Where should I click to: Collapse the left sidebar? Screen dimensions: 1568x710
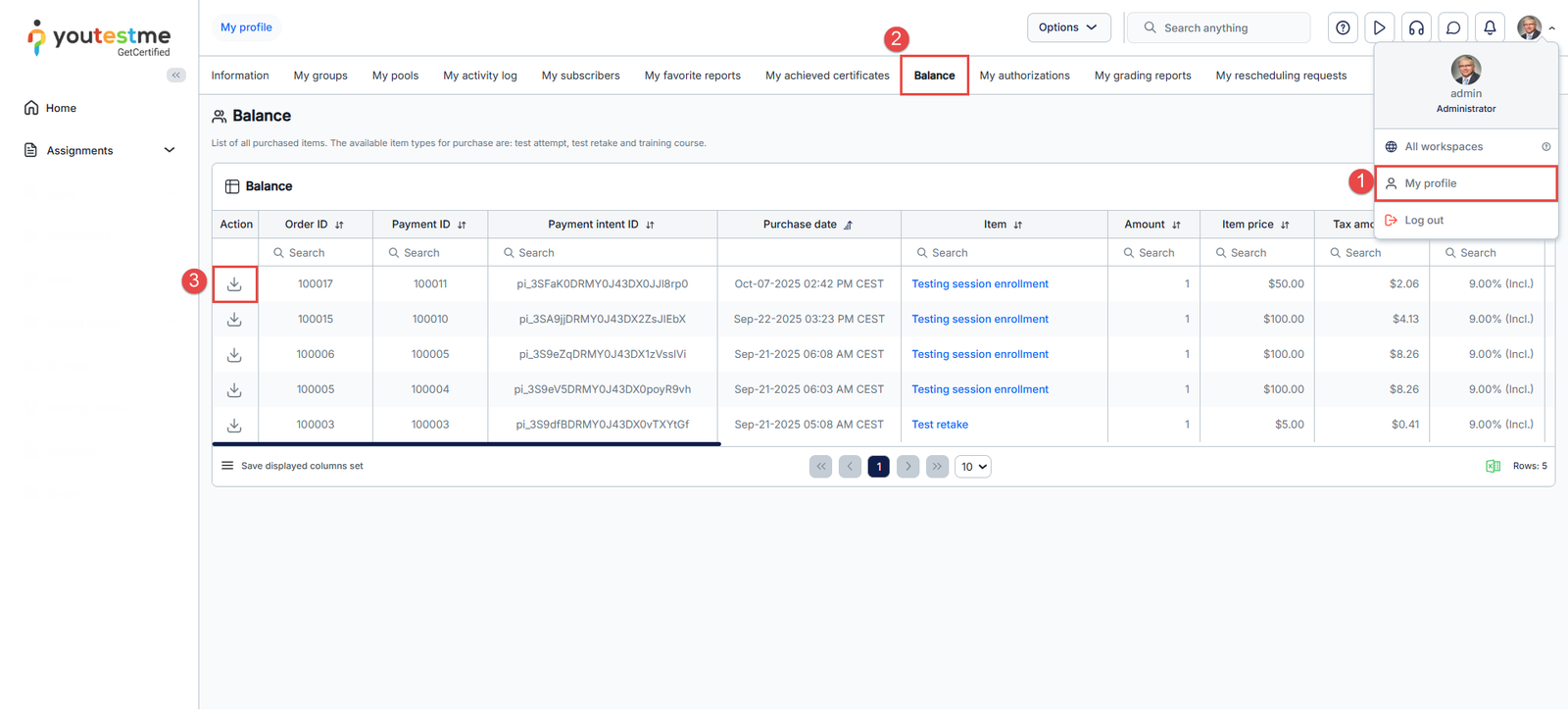[x=176, y=76]
